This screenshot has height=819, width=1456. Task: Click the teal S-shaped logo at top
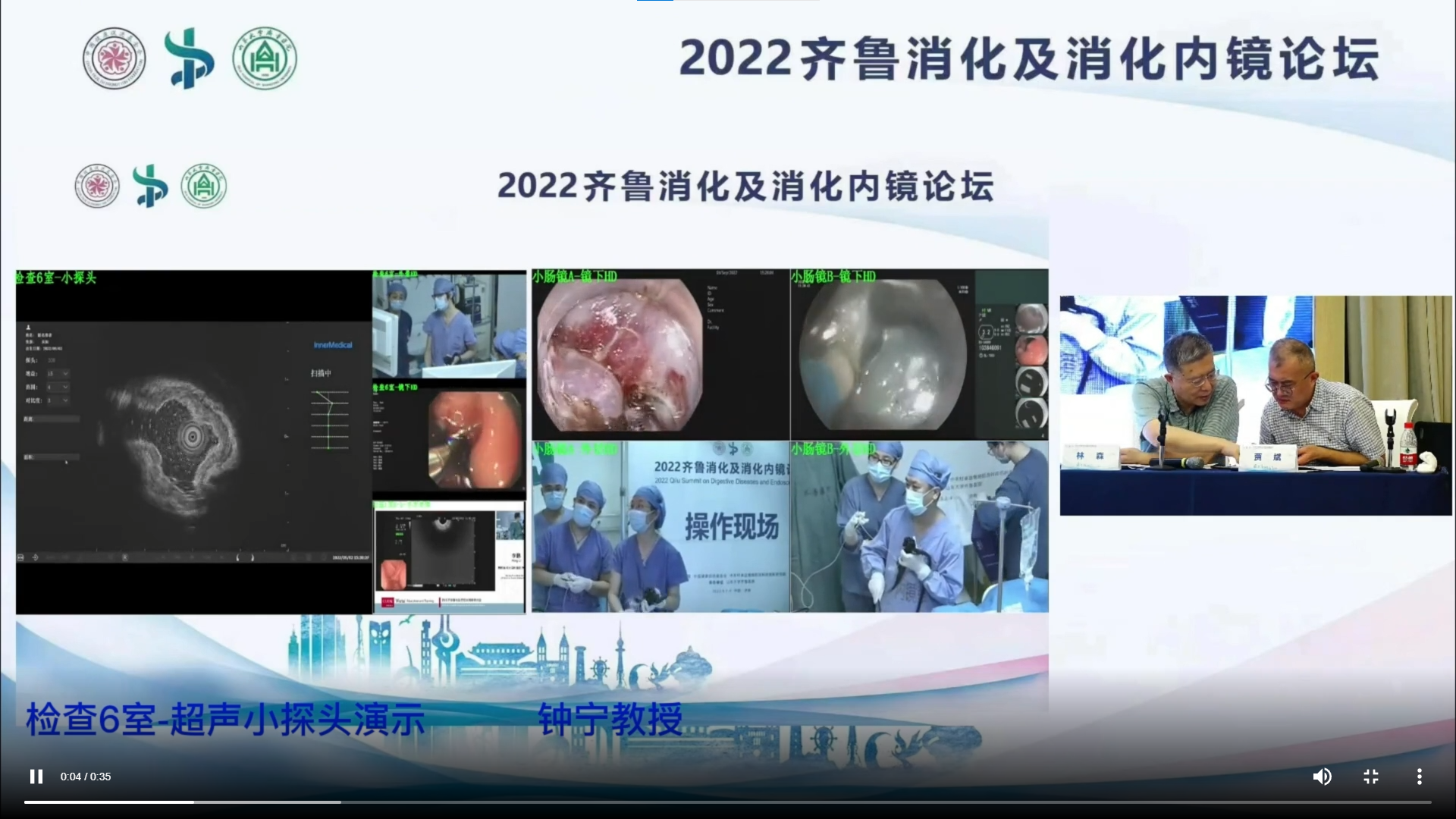[189, 58]
